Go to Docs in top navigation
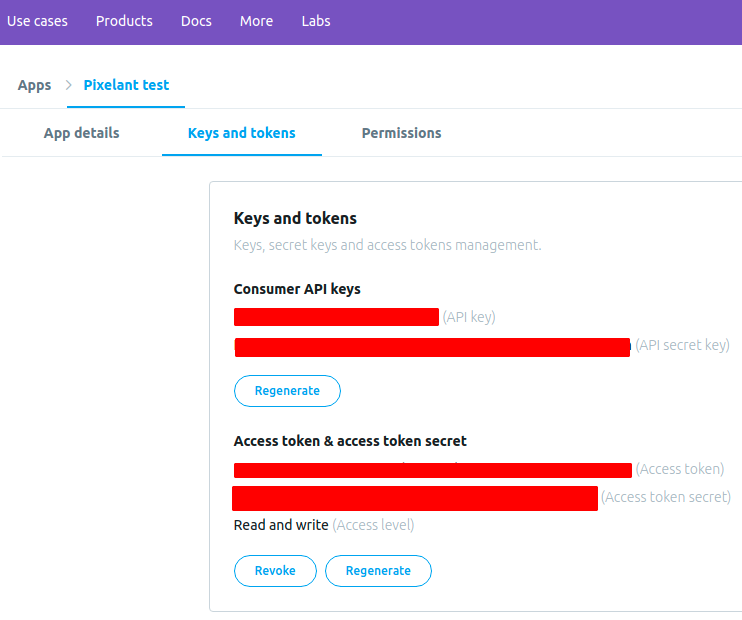 (196, 21)
